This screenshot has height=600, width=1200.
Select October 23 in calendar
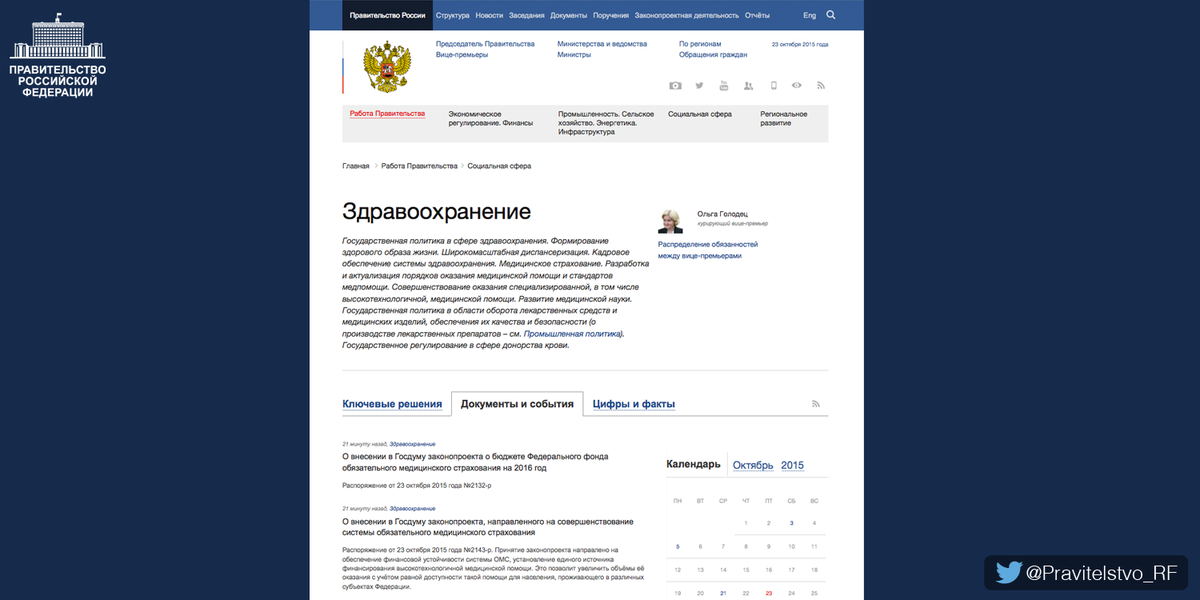[769, 593]
